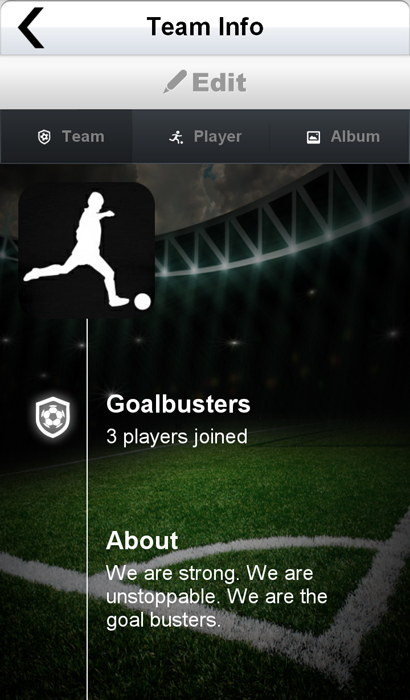The image size is (410, 700).
Task: Tap the 3 players joined text
Action: [x=177, y=436]
